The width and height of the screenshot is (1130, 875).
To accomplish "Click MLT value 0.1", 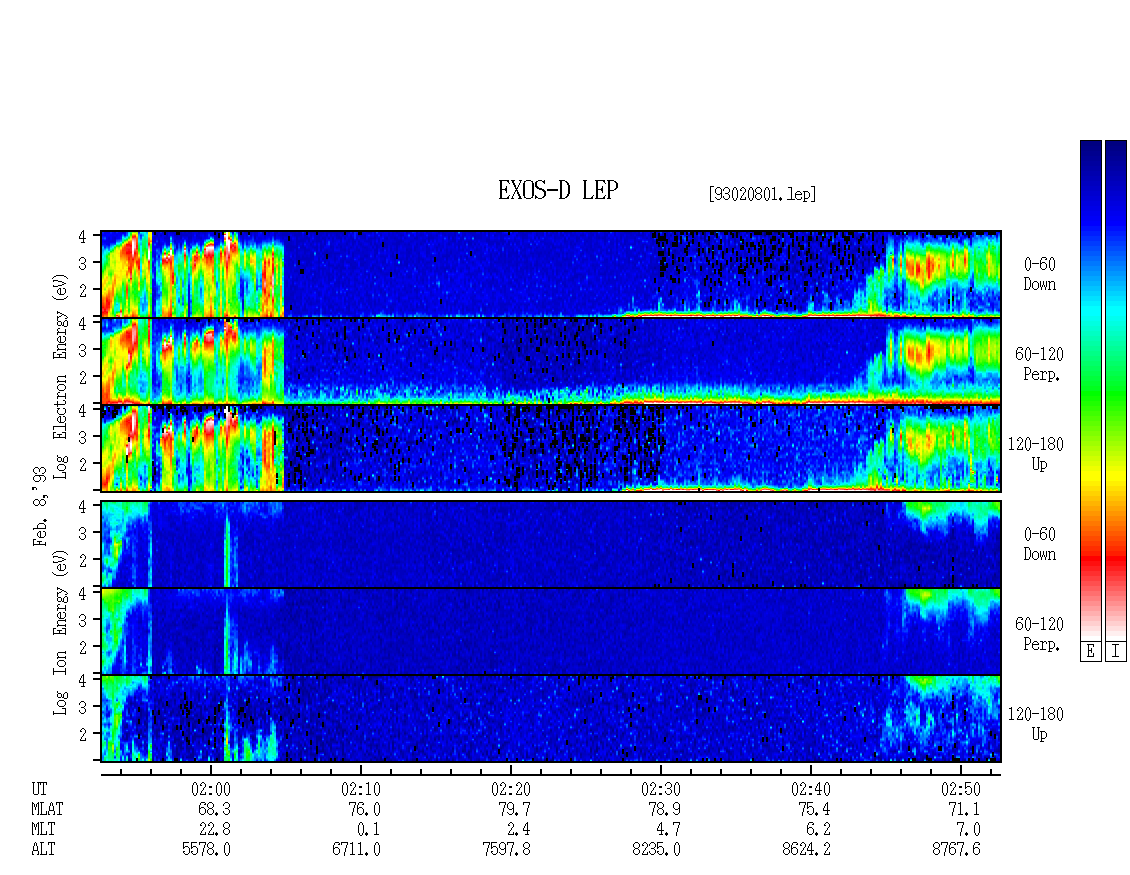I will pos(368,830).
